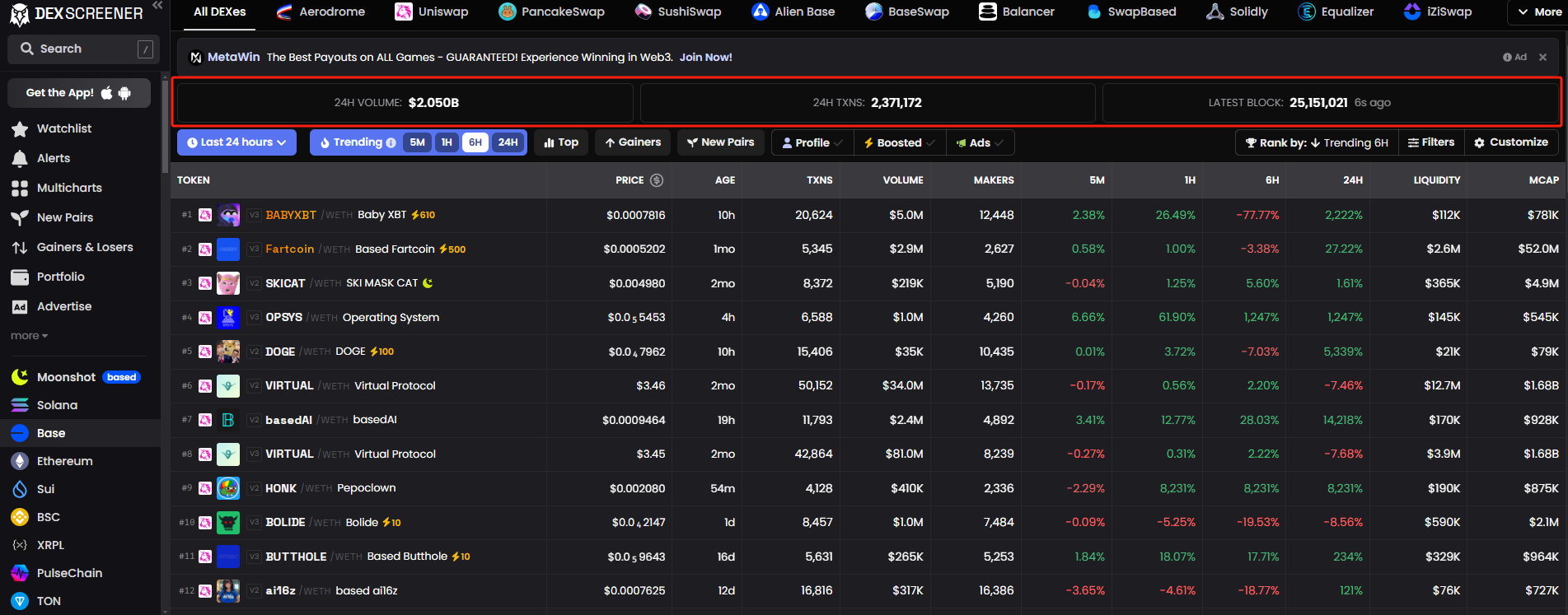Viewport: 1568px width, 615px height.
Task: Set trending timeframe to 6H
Action: tap(475, 142)
